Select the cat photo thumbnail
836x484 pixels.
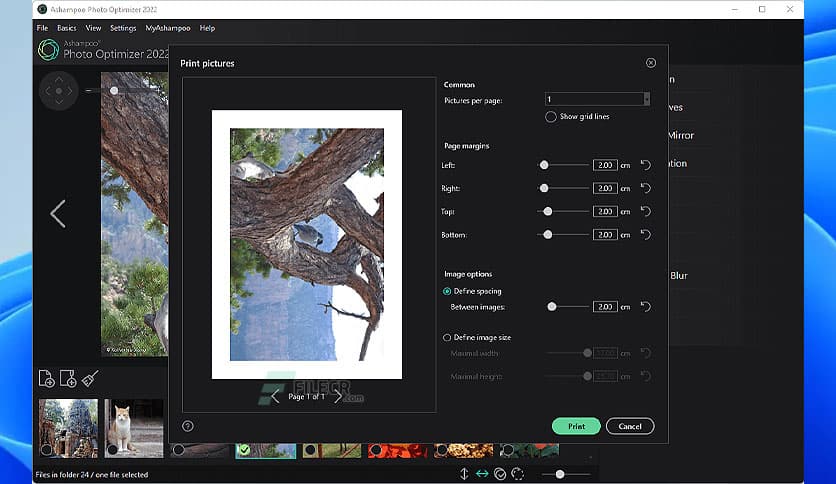pos(134,428)
